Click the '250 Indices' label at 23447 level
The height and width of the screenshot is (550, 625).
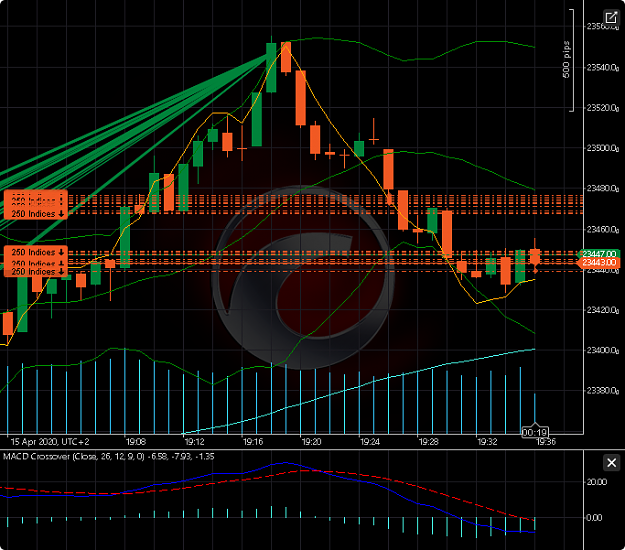[36, 252]
